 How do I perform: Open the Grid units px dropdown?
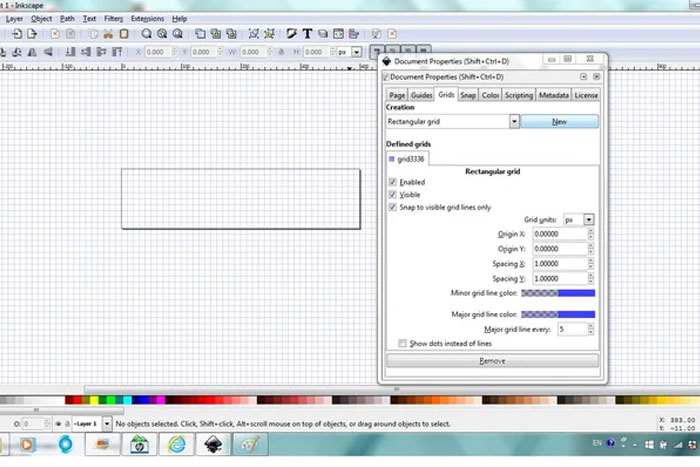coord(589,219)
